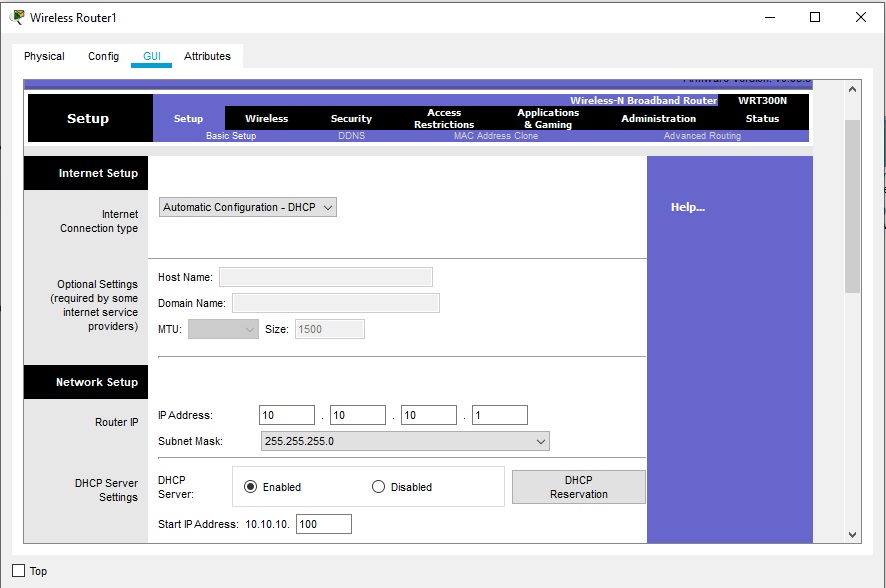Click the Domain Name input field
Screen dimensions: 886x588
(x=336, y=303)
